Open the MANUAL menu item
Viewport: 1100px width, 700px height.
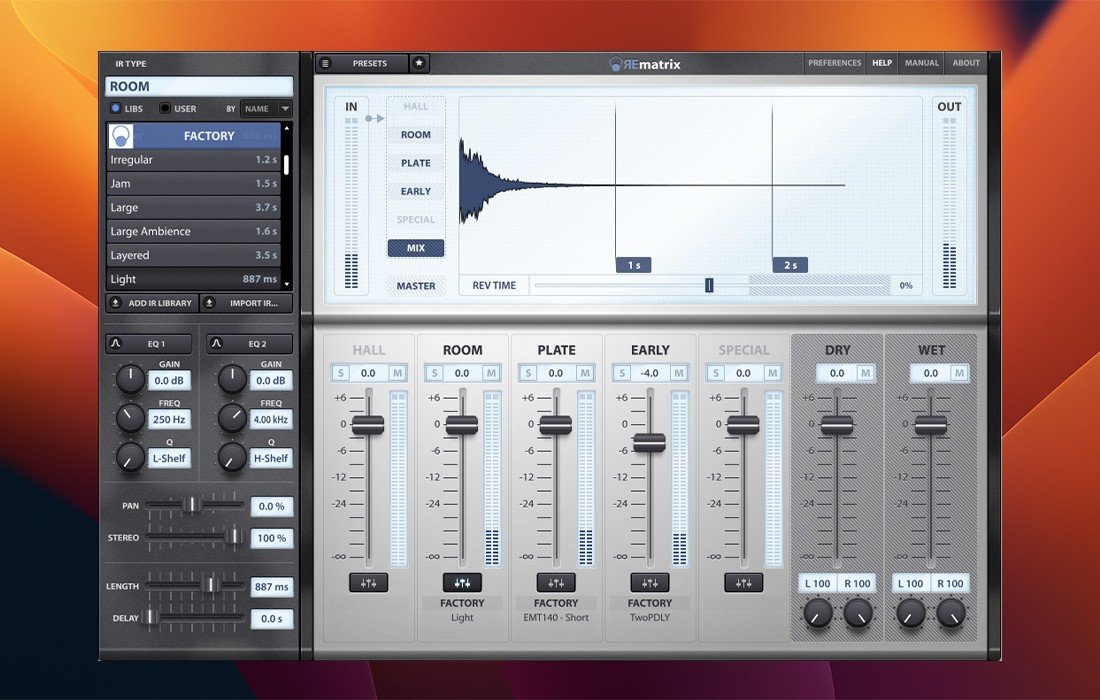921,63
